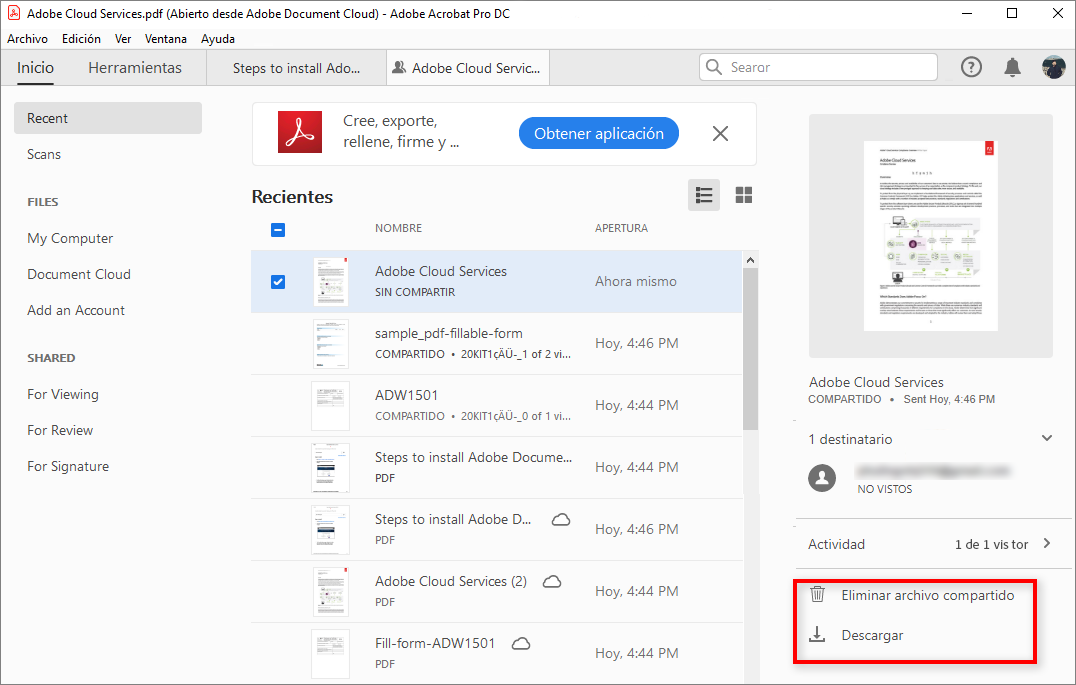This screenshot has height=685, width=1076.
Task: Click Eliminar archivo compartido
Action: (x=928, y=595)
